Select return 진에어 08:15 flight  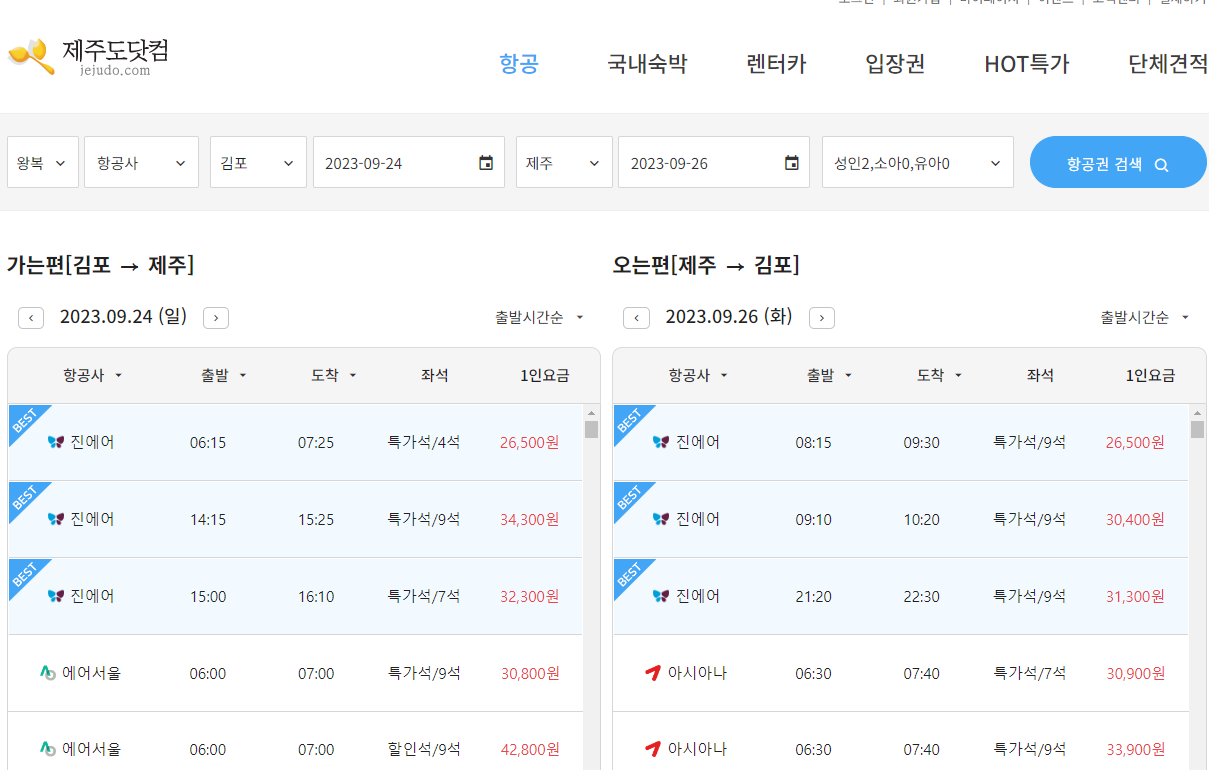click(x=901, y=442)
